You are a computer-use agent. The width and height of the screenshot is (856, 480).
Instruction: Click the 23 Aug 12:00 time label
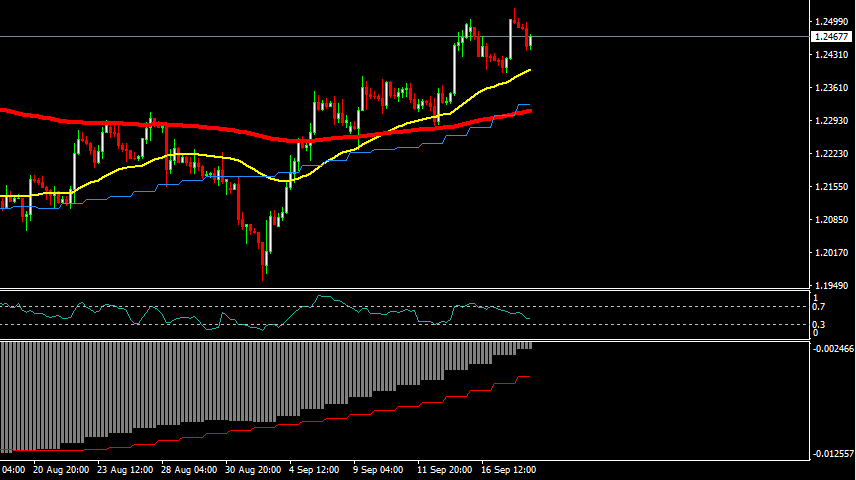coord(125,470)
